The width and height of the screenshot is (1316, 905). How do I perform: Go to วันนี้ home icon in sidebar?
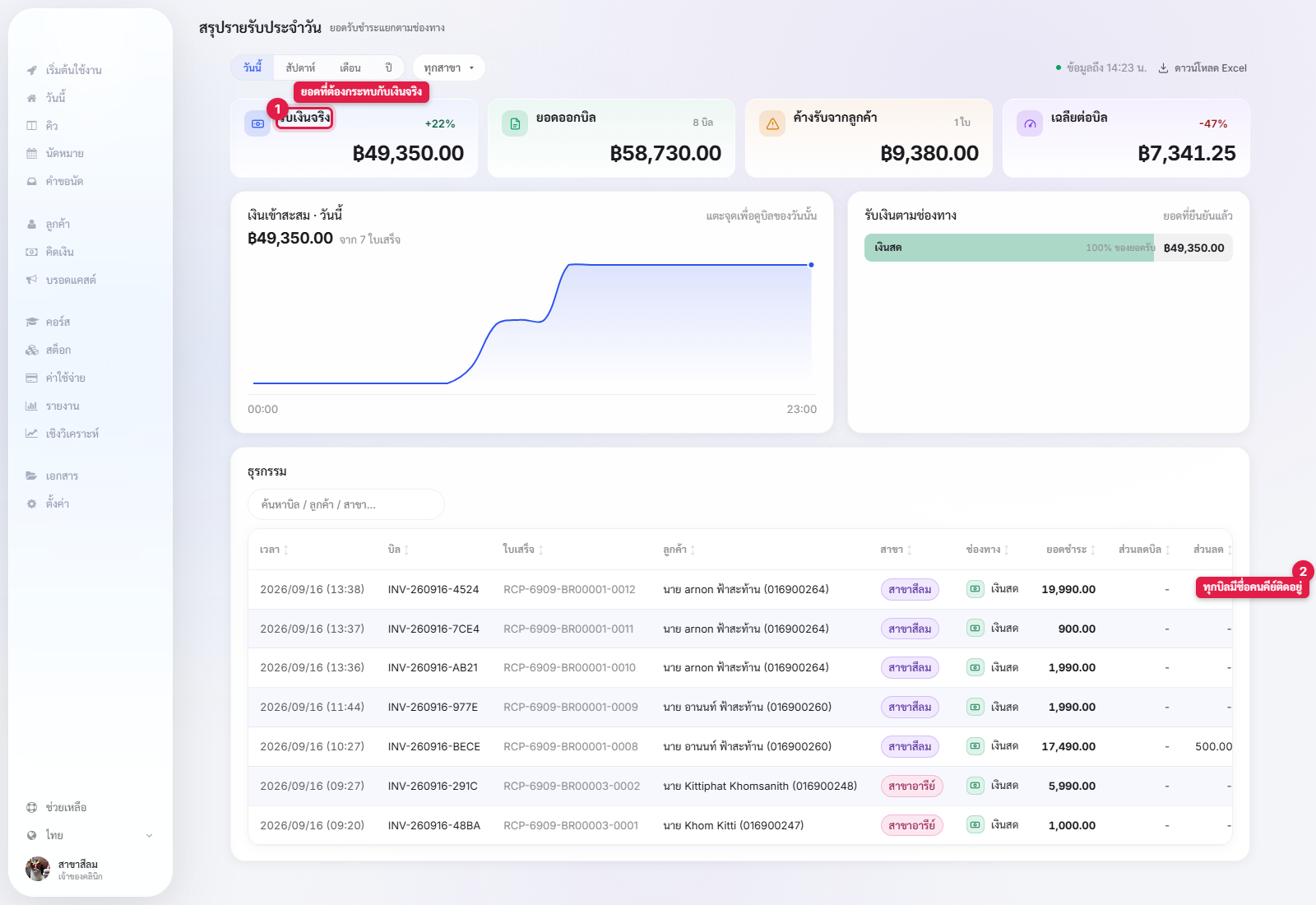point(31,98)
